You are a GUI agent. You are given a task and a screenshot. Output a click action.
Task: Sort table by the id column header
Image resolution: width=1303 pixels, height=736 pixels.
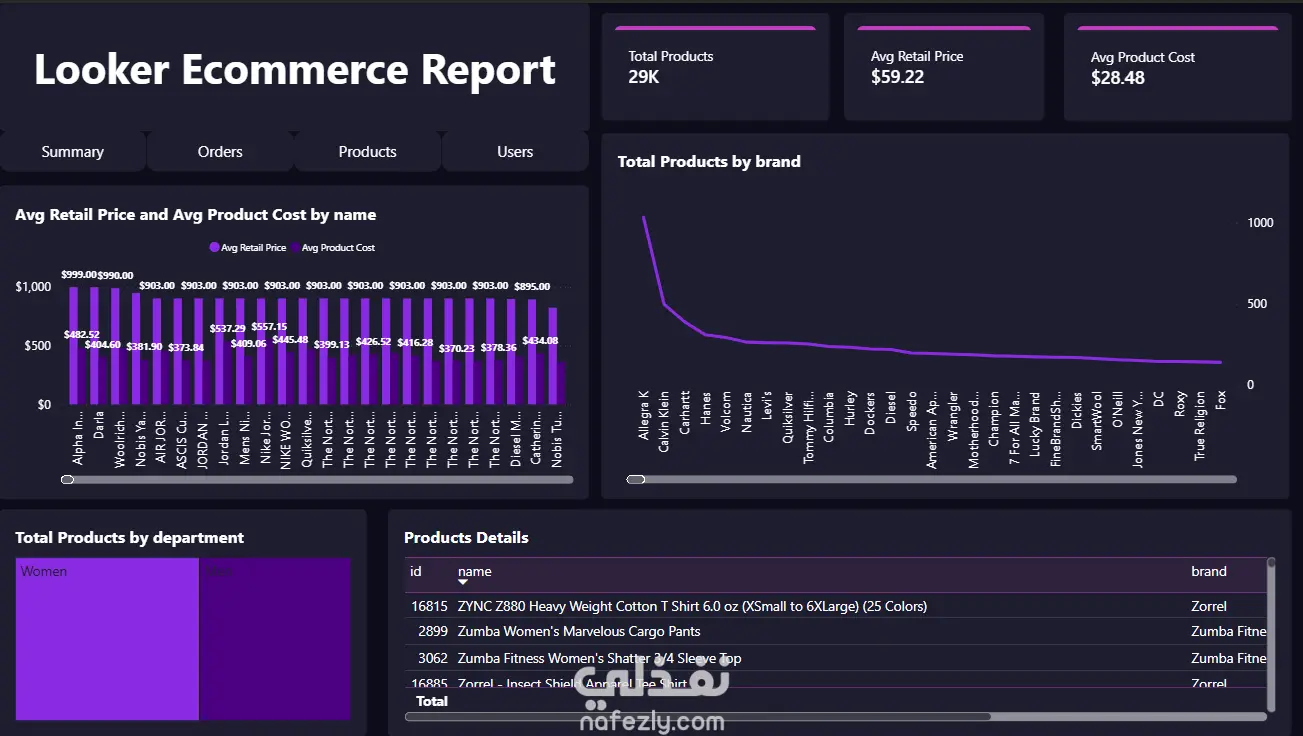[416, 571]
